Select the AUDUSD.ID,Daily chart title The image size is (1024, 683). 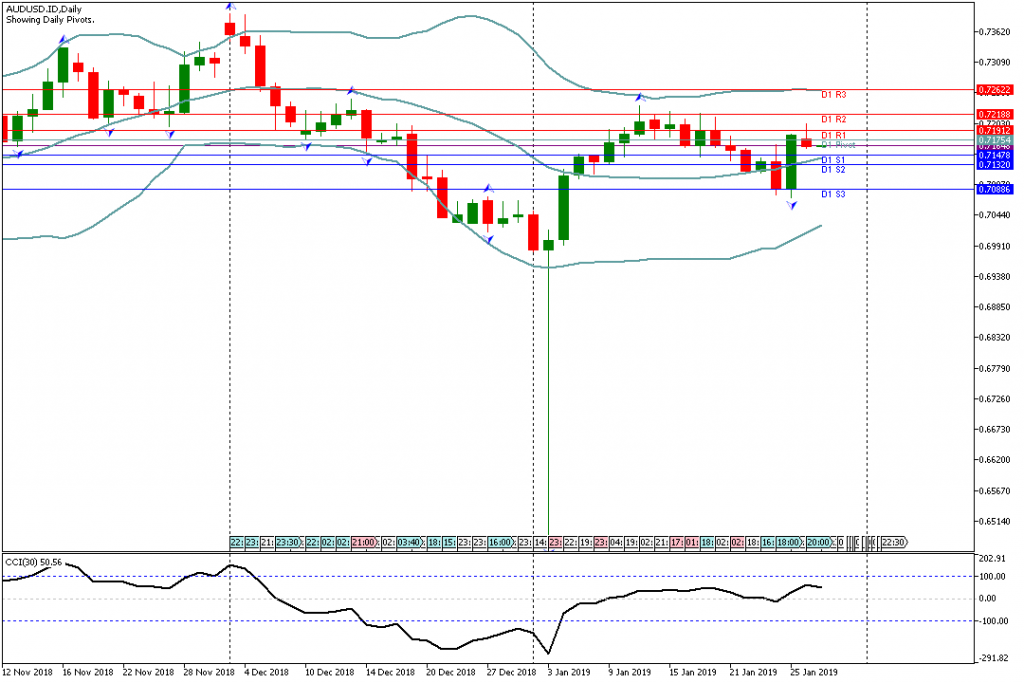[x=45, y=8]
